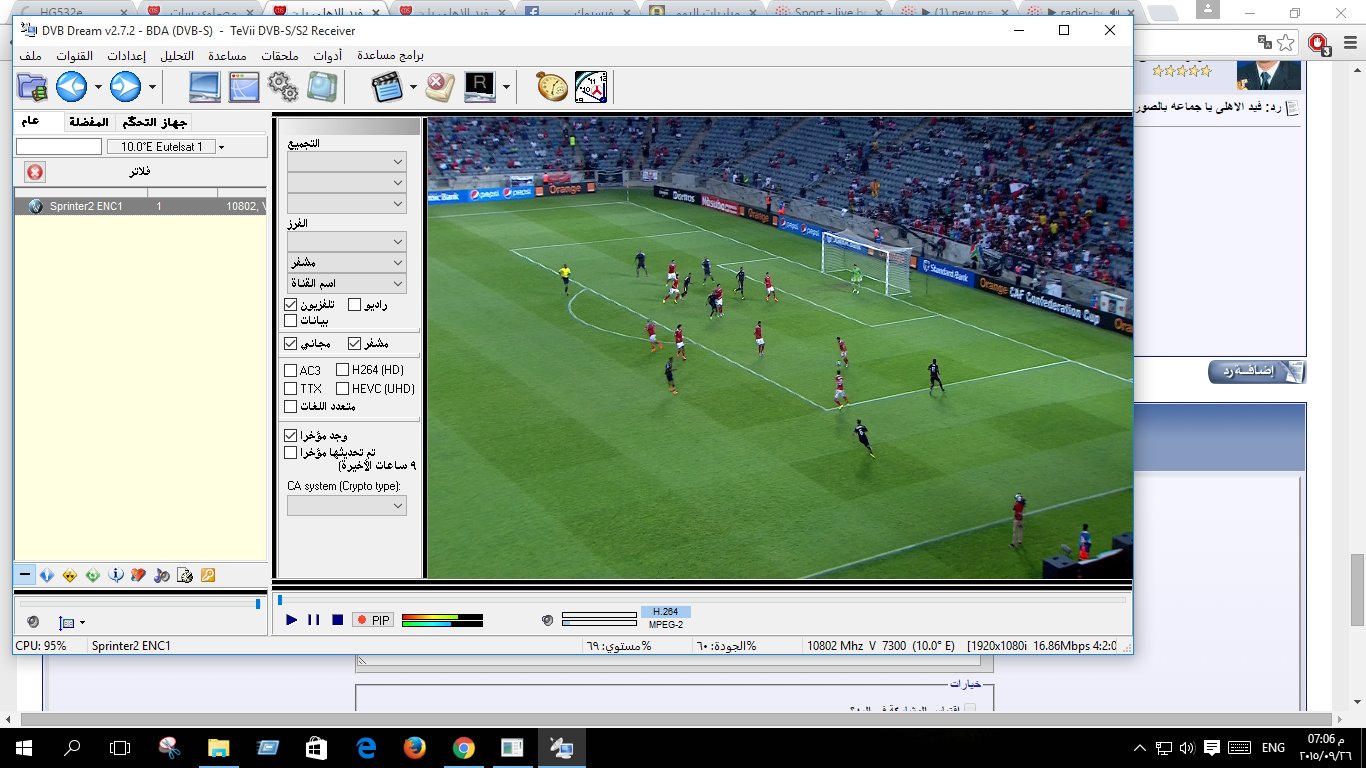Click the red heart favorites icon
The width and height of the screenshot is (1366, 768).
tap(139, 575)
